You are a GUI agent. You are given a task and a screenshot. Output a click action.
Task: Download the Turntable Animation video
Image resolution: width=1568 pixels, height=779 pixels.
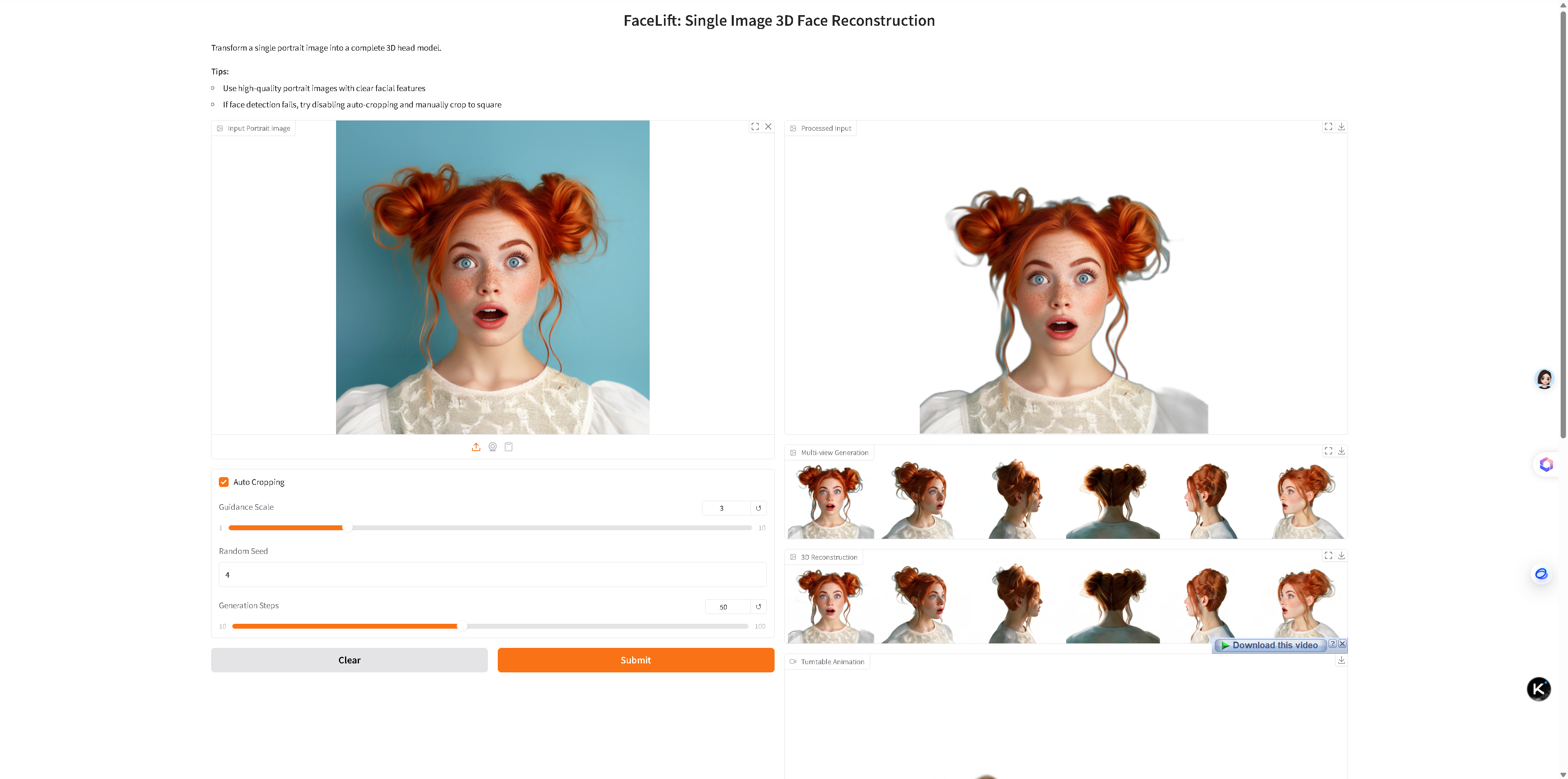pyautogui.click(x=1341, y=660)
